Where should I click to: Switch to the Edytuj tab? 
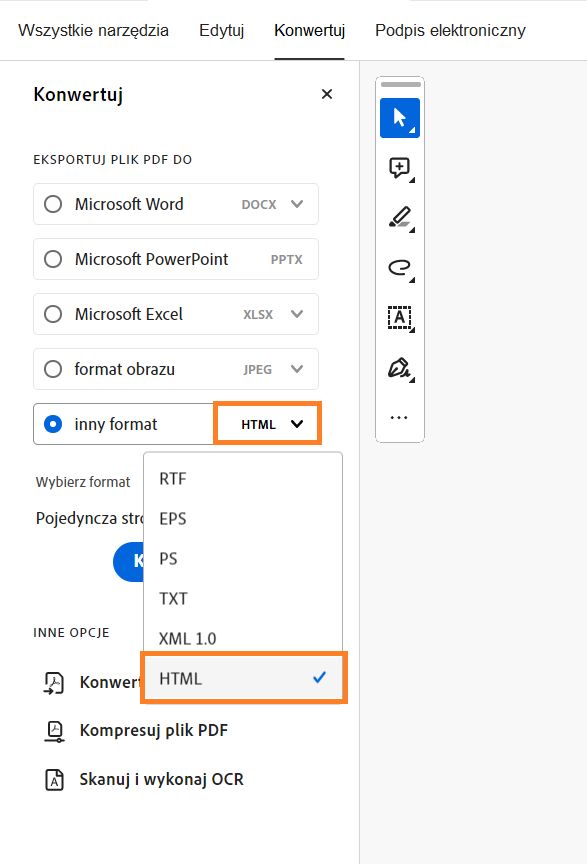pyautogui.click(x=221, y=30)
